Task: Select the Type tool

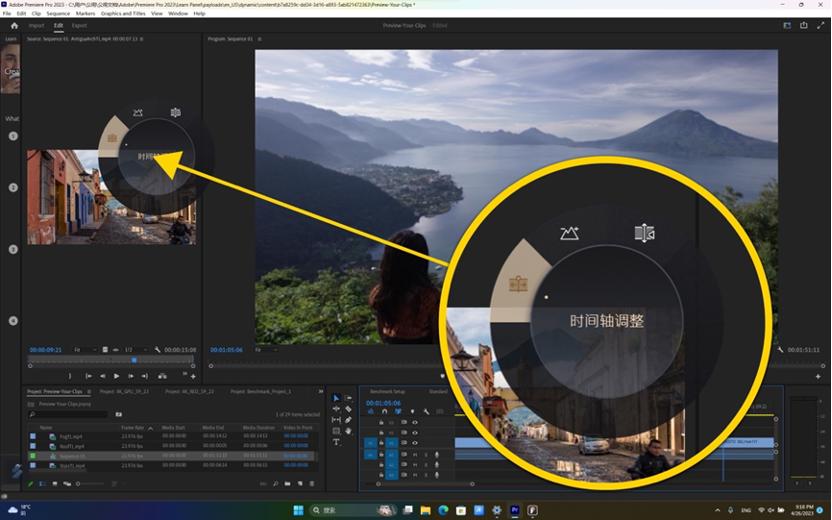Action: 336,442
